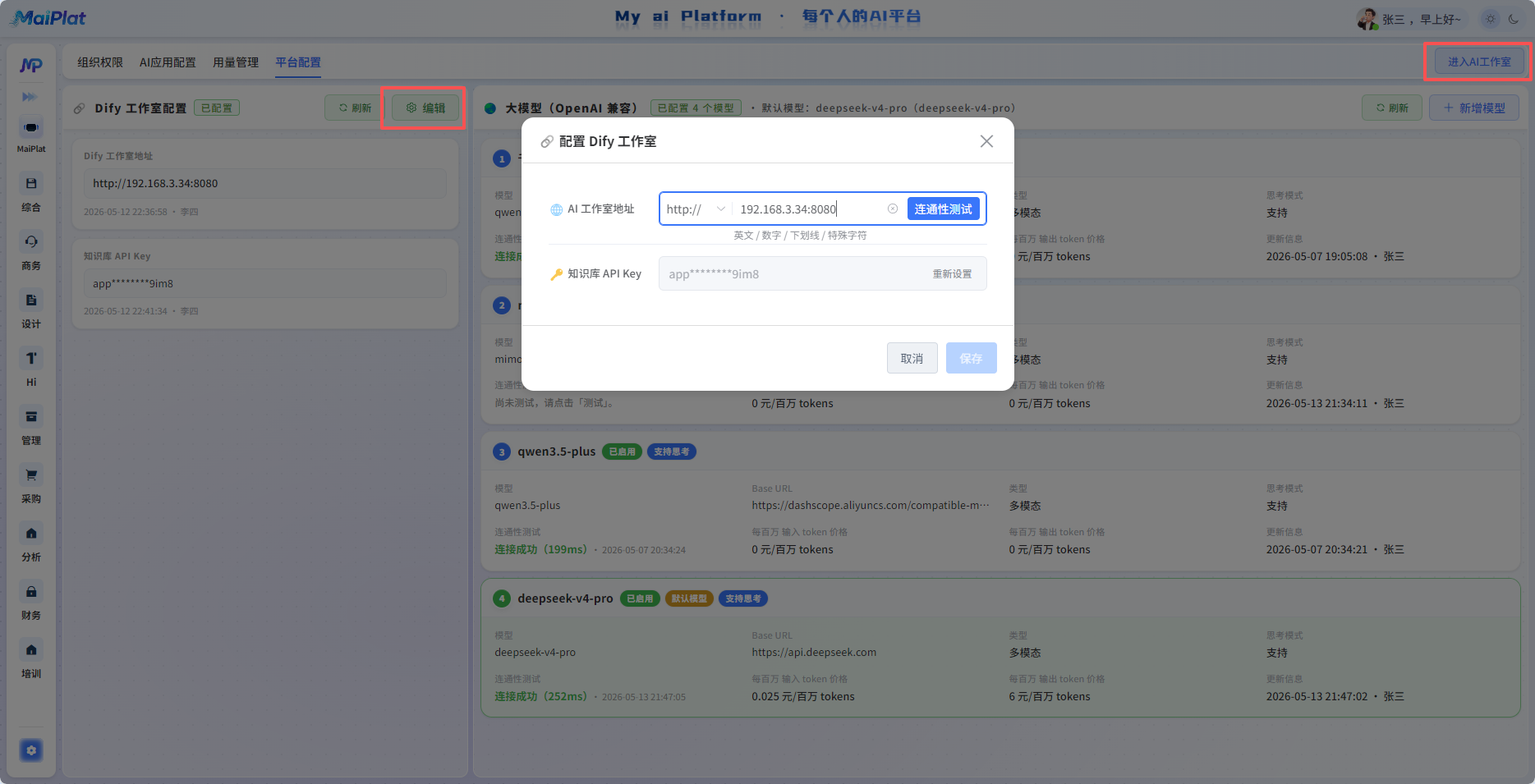Click the green dot beside 大模型 heading
The width and height of the screenshot is (1535, 784).
(490, 108)
